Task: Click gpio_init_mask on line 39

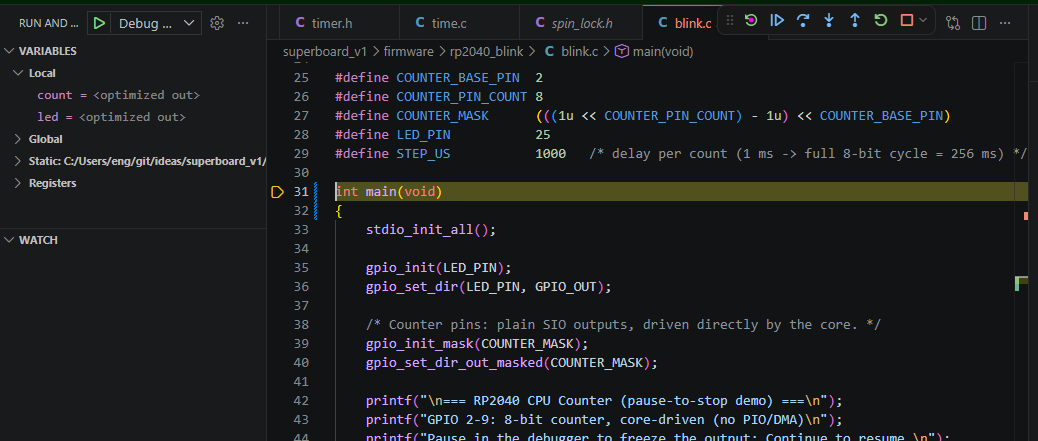Action: (x=420, y=344)
